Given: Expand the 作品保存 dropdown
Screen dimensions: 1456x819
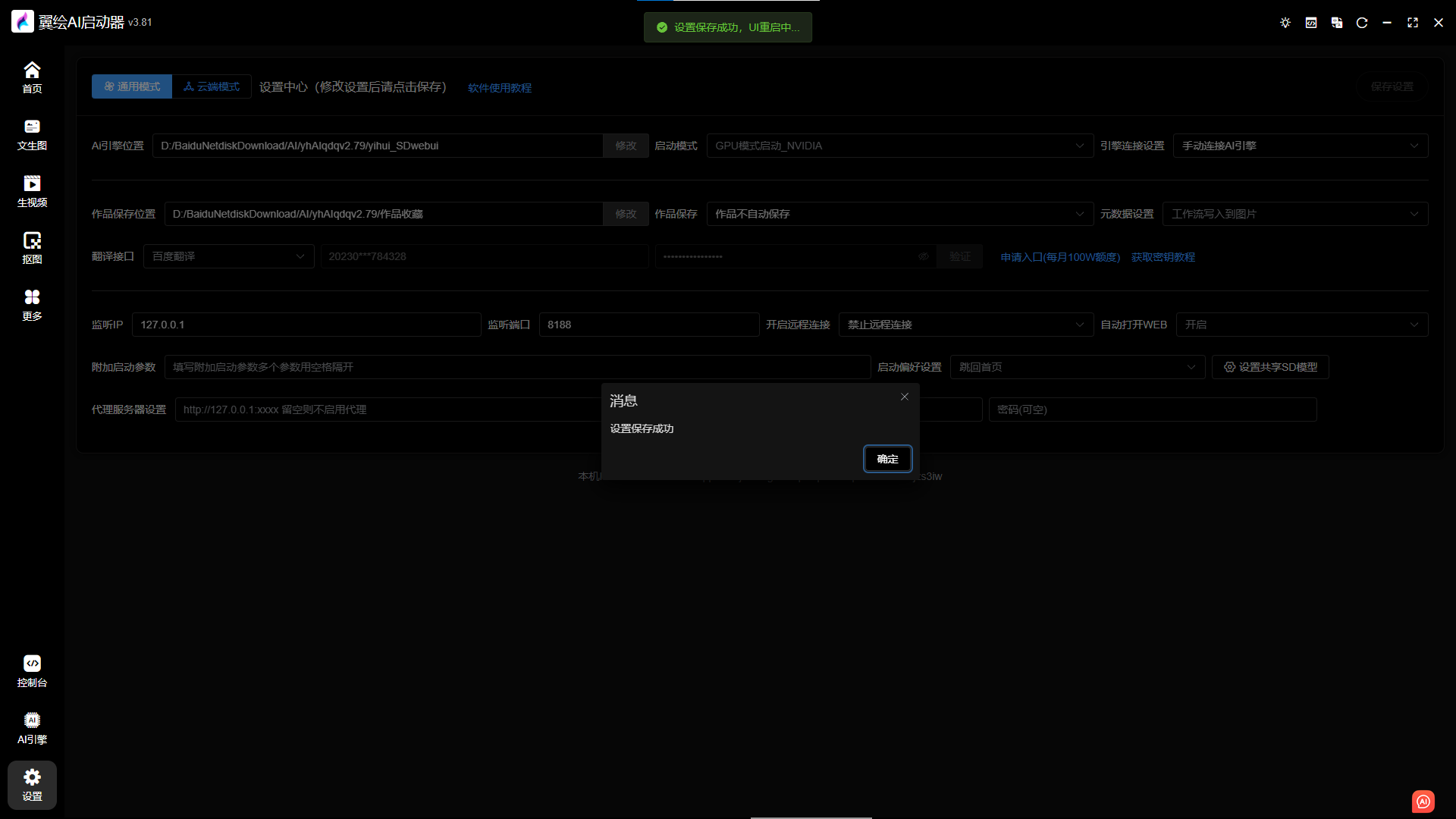Looking at the screenshot, I should coord(900,214).
